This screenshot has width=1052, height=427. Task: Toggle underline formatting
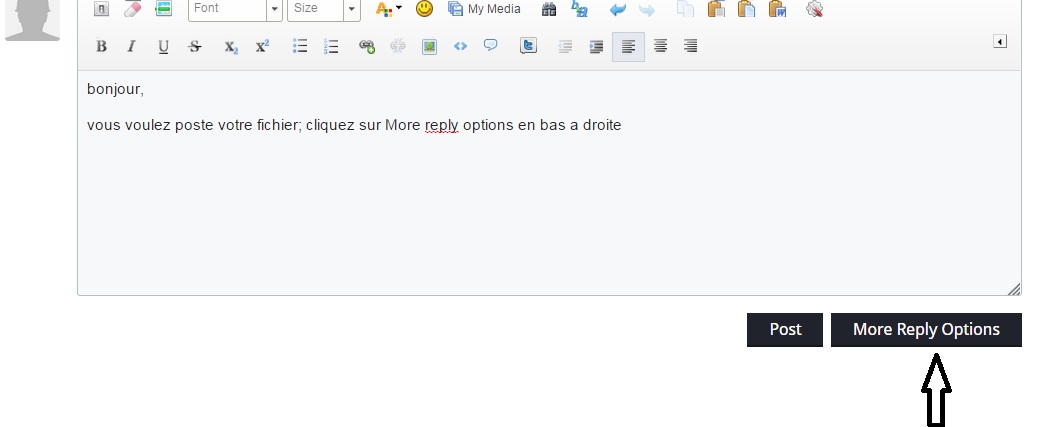(163, 46)
